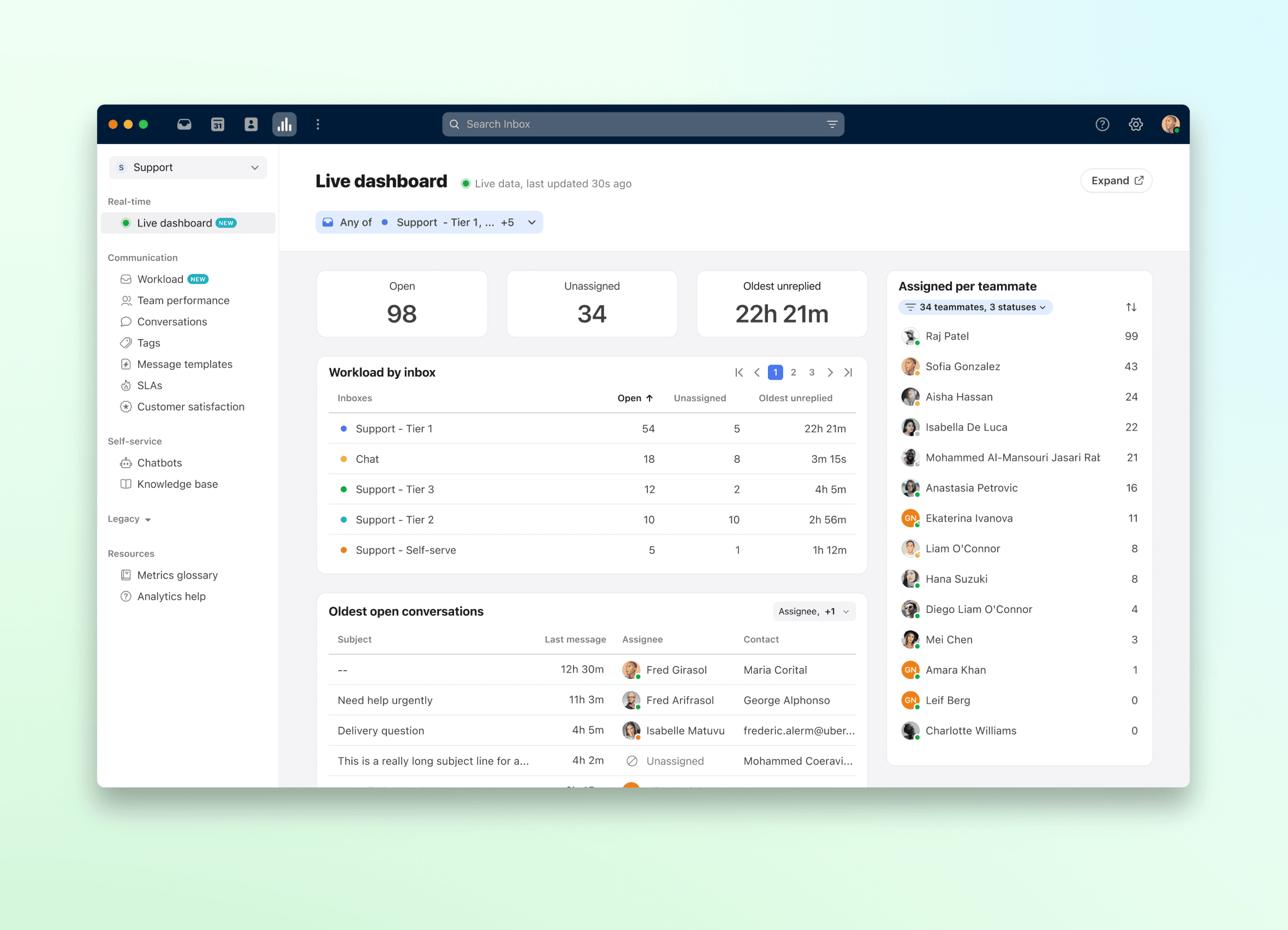Screen dimensions: 1288x930
Task: Open the help question mark icon
Action: tap(1102, 124)
